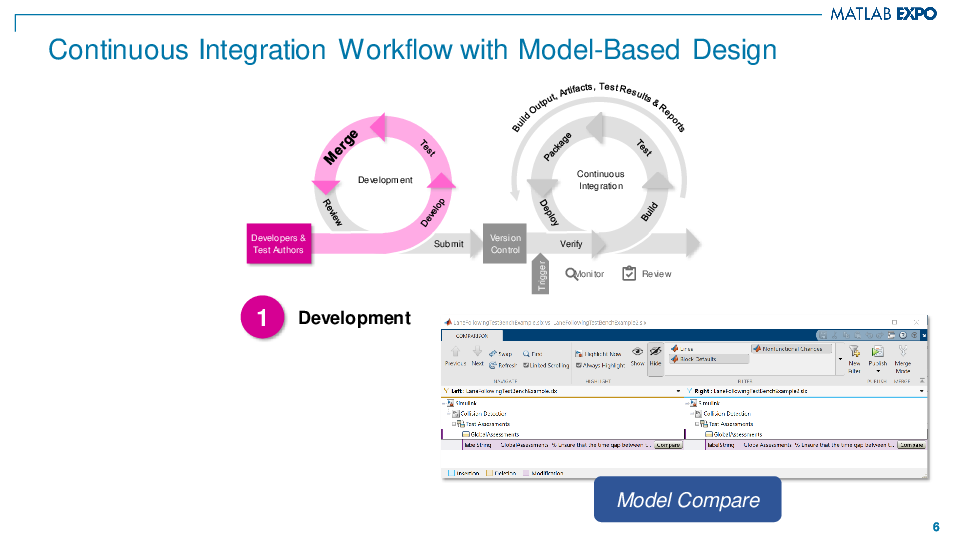This screenshot has height=540, width=960.
Task: Click the Verify arrow label
Action: point(571,244)
